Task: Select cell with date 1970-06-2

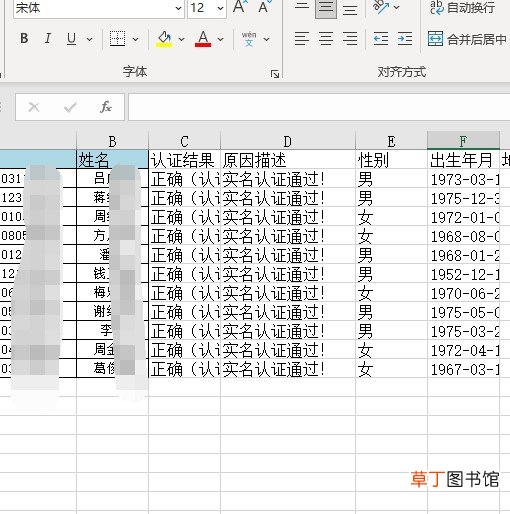Action: point(463,293)
